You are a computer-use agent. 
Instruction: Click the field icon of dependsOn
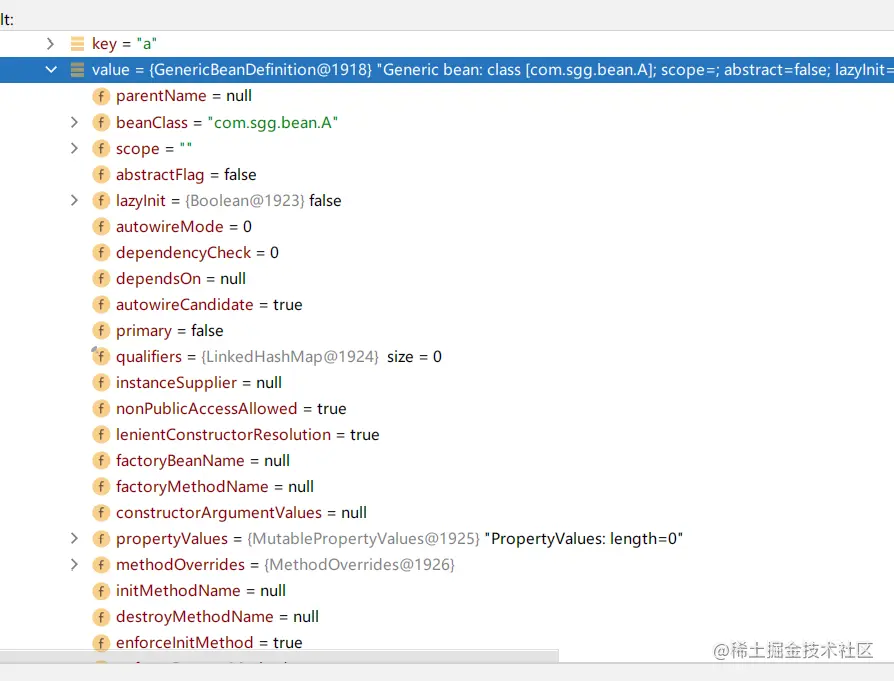(101, 278)
